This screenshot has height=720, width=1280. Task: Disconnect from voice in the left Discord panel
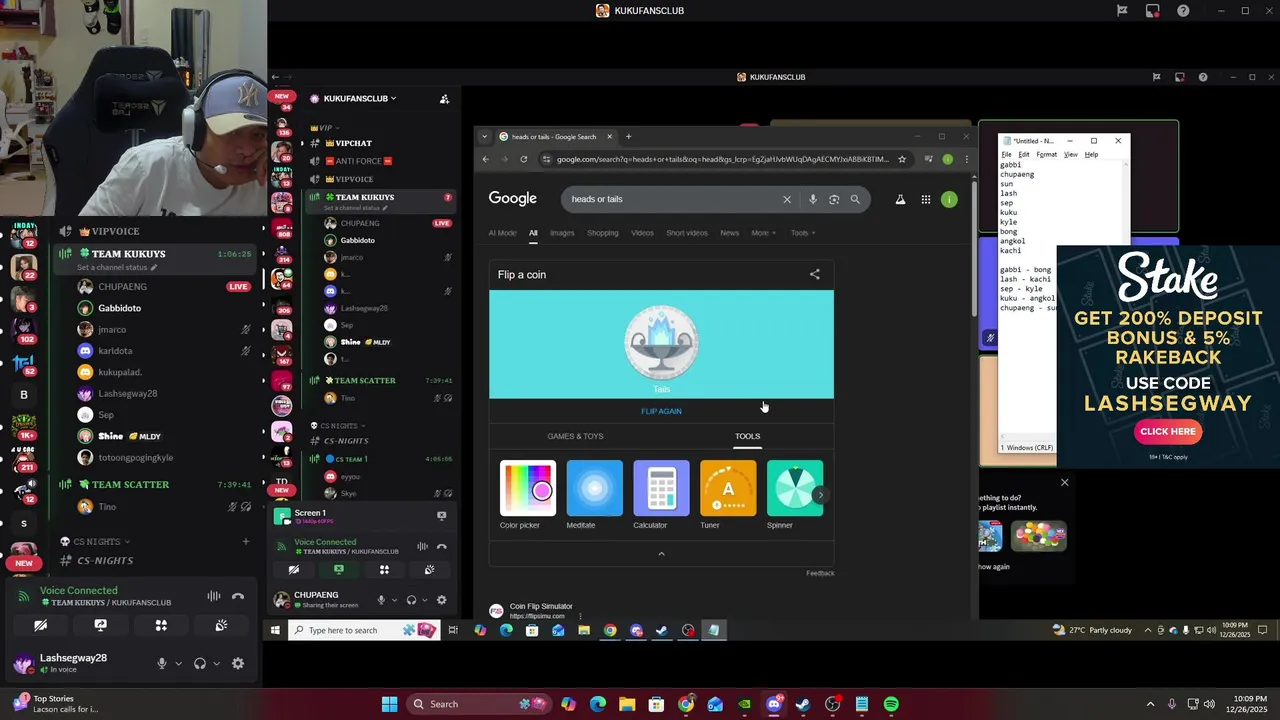pyautogui.click(x=238, y=596)
